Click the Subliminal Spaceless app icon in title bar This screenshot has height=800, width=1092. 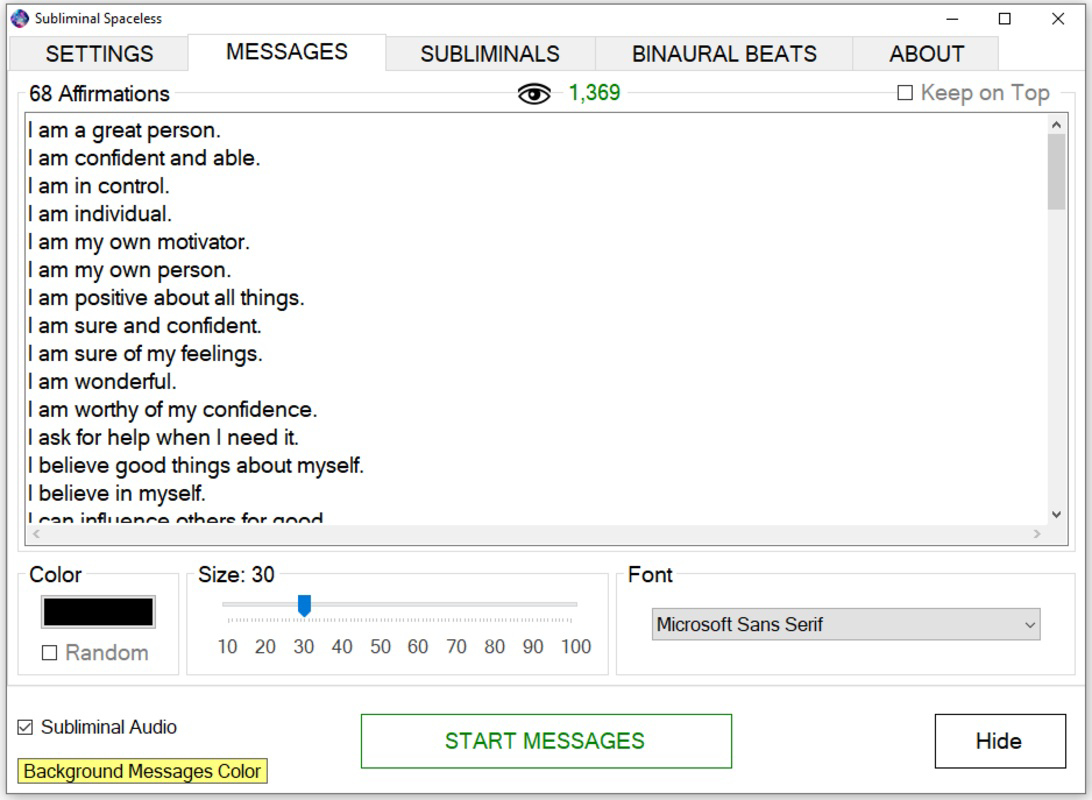18,17
